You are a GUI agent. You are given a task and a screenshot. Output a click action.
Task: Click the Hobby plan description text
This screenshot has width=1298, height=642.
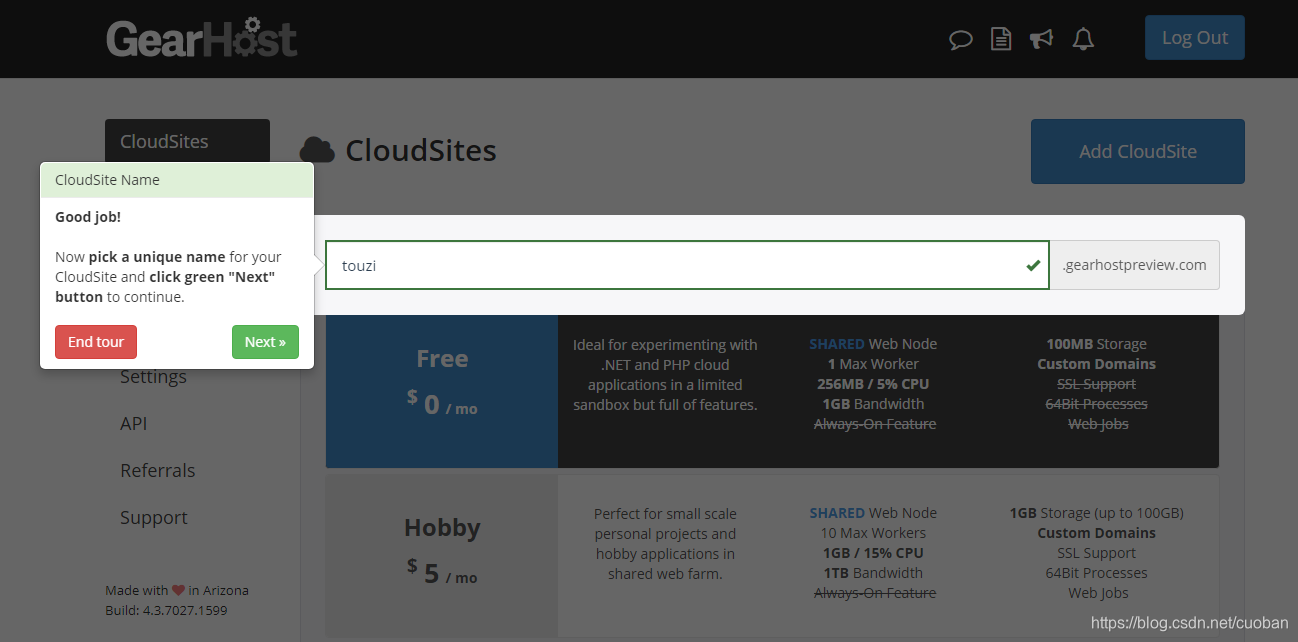coord(665,543)
